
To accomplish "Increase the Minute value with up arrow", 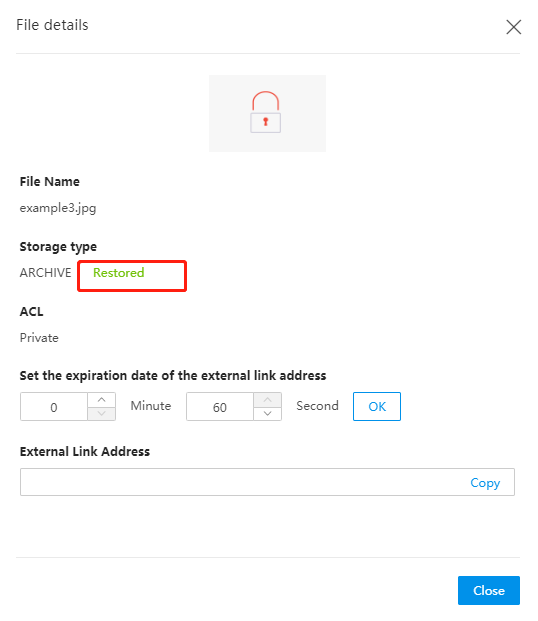I will (x=101, y=400).
